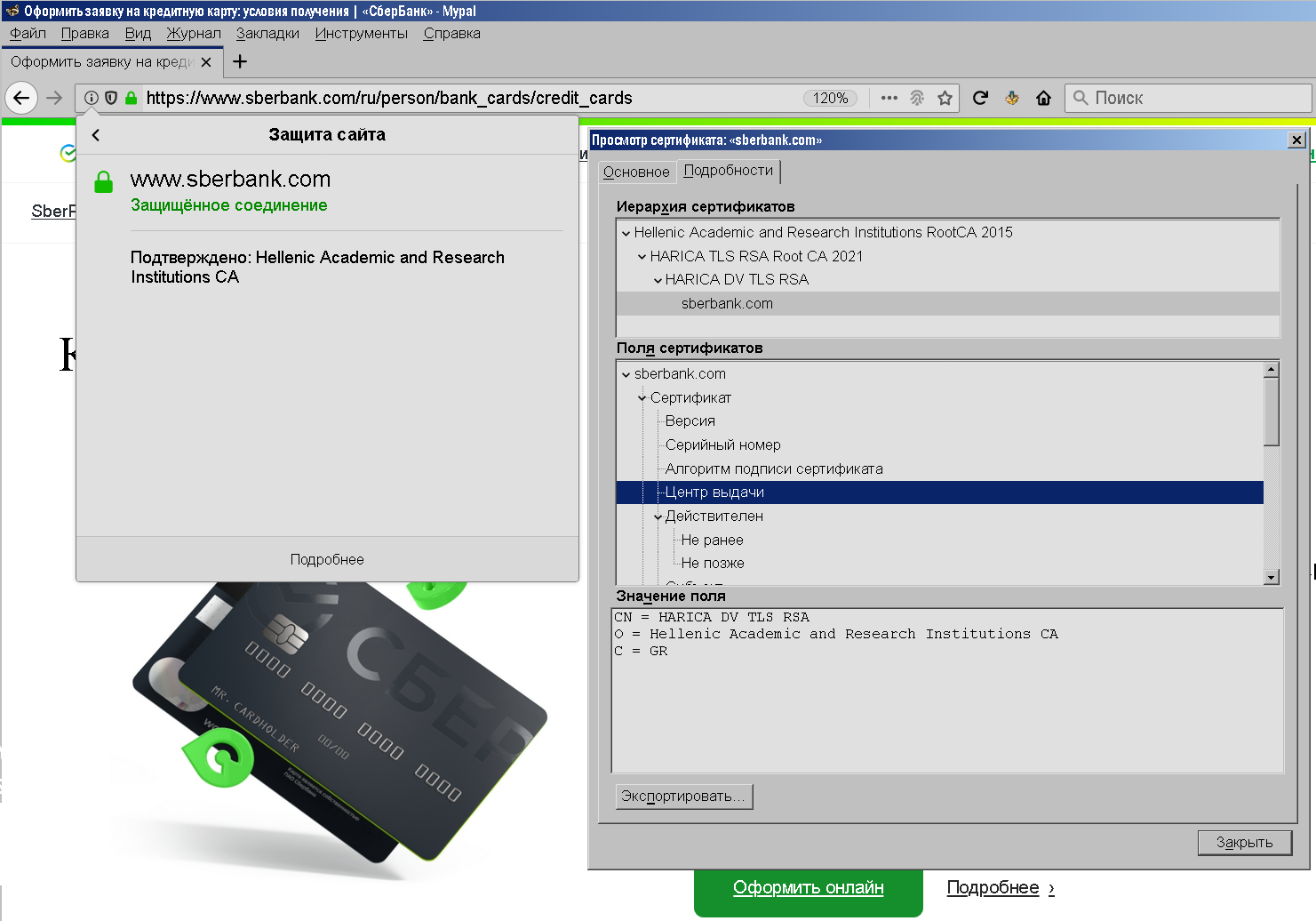Bookmark this page with the star icon
The width and height of the screenshot is (1316, 921).
click(945, 98)
